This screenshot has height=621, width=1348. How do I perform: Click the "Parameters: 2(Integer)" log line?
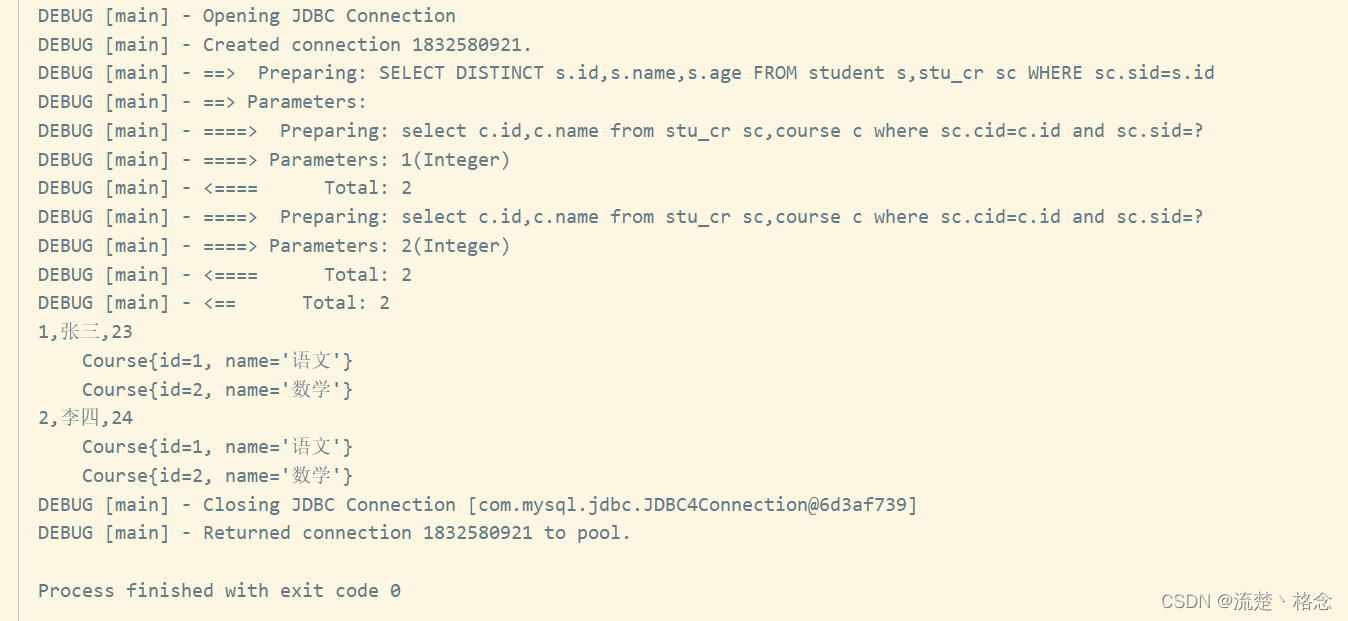pos(274,246)
